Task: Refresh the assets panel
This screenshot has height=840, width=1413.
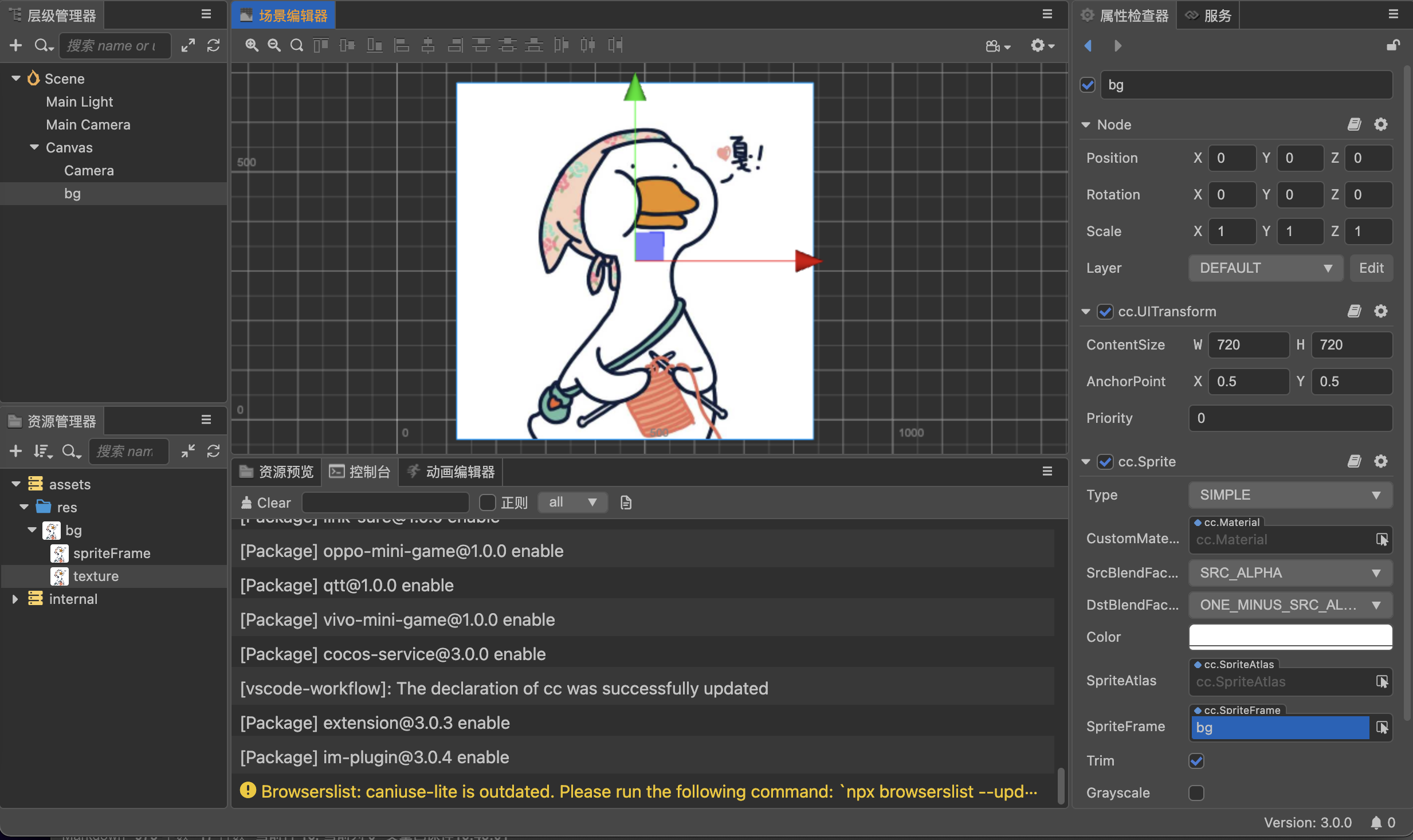Action: tap(214, 451)
